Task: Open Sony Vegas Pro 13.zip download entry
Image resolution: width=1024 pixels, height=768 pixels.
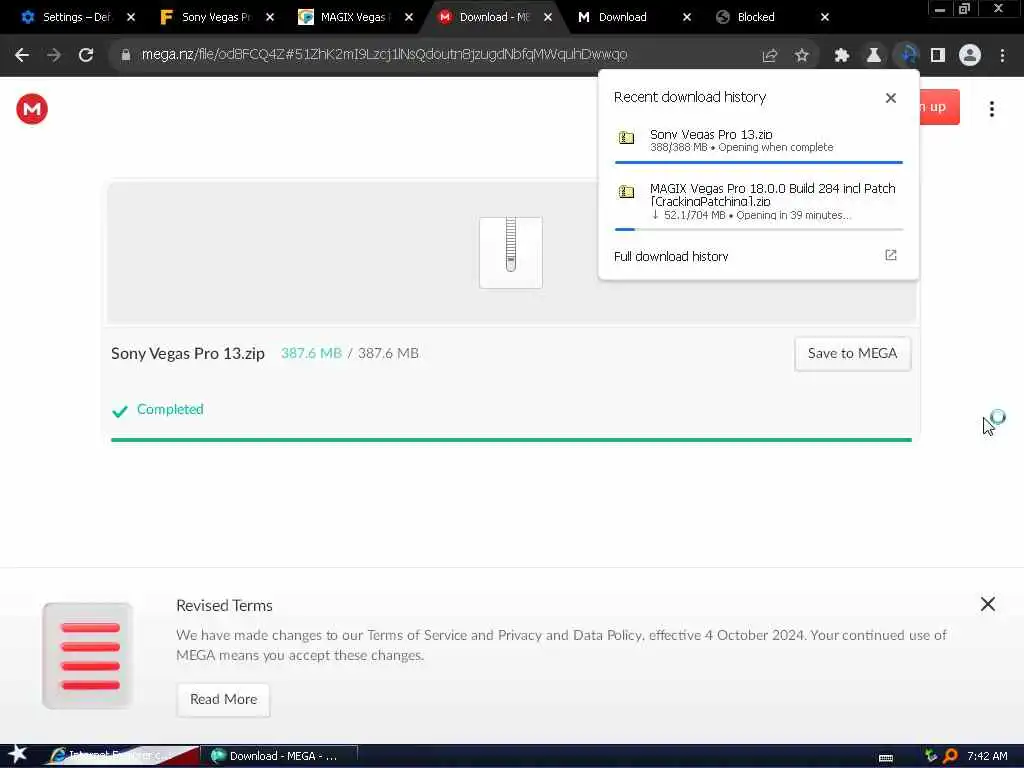Action: point(758,143)
